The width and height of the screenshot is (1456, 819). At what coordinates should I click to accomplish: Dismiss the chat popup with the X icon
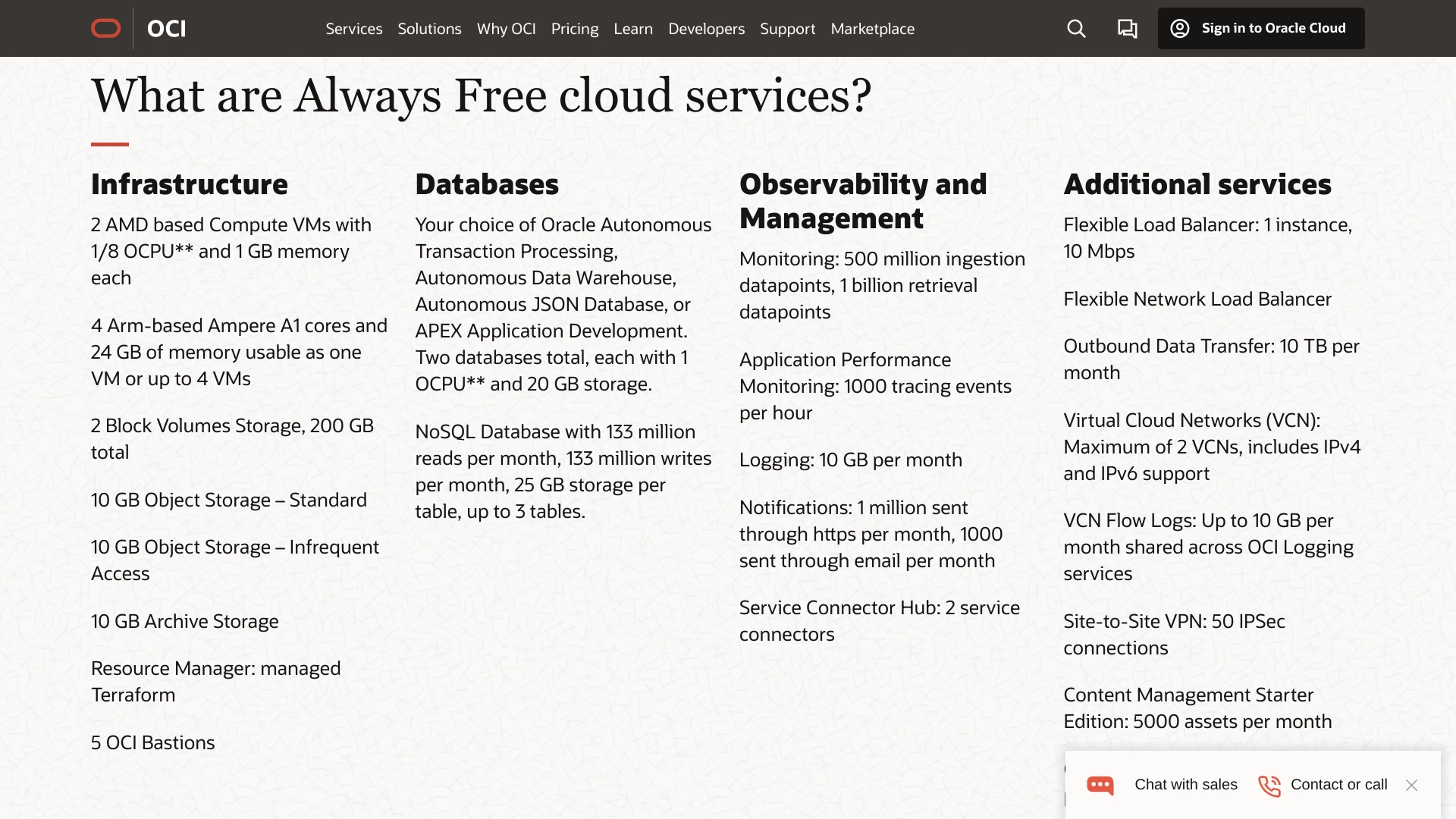coord(1413,785)
